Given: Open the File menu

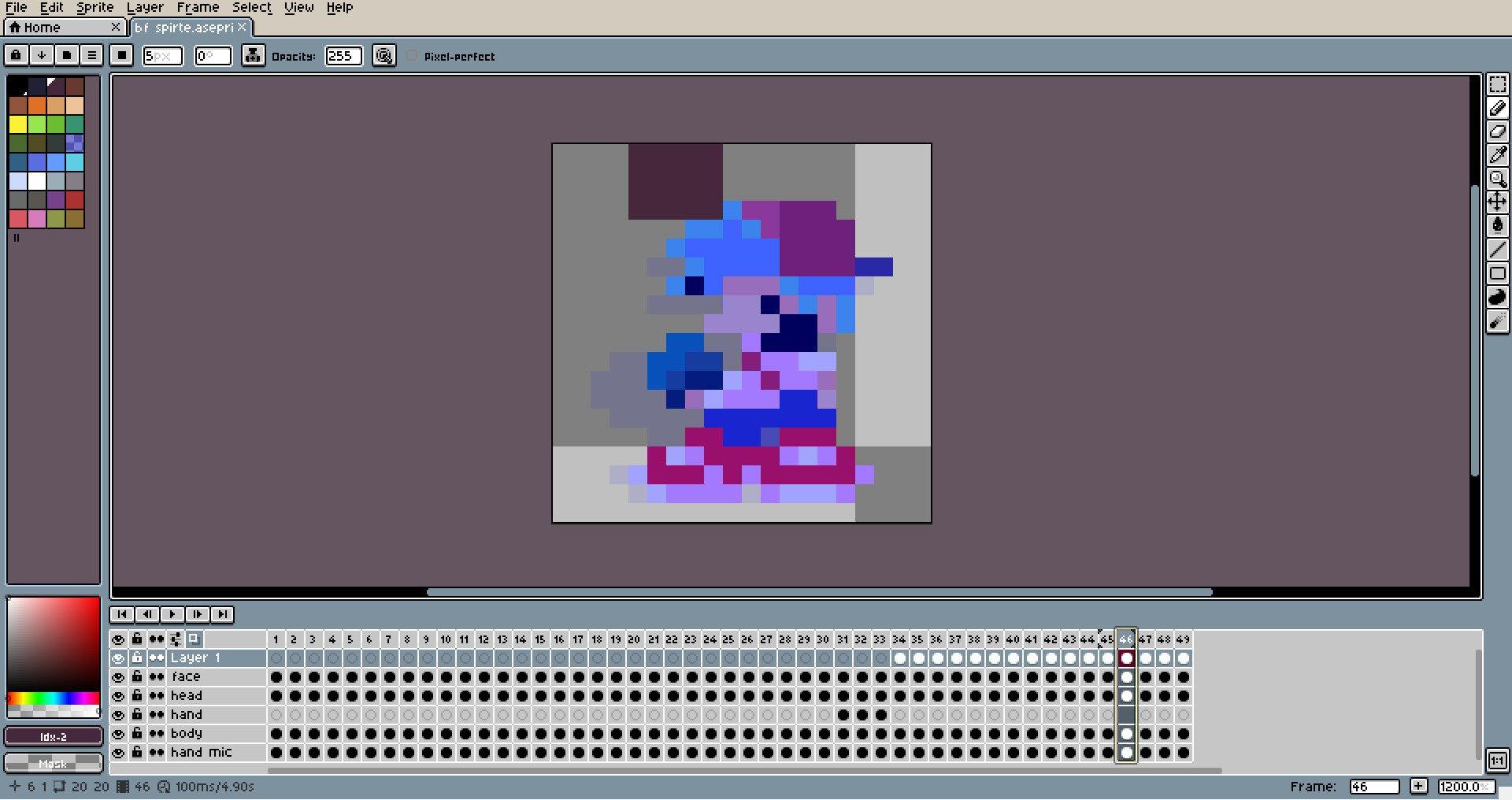Looking at the screenshot, I should pos(16,8).
